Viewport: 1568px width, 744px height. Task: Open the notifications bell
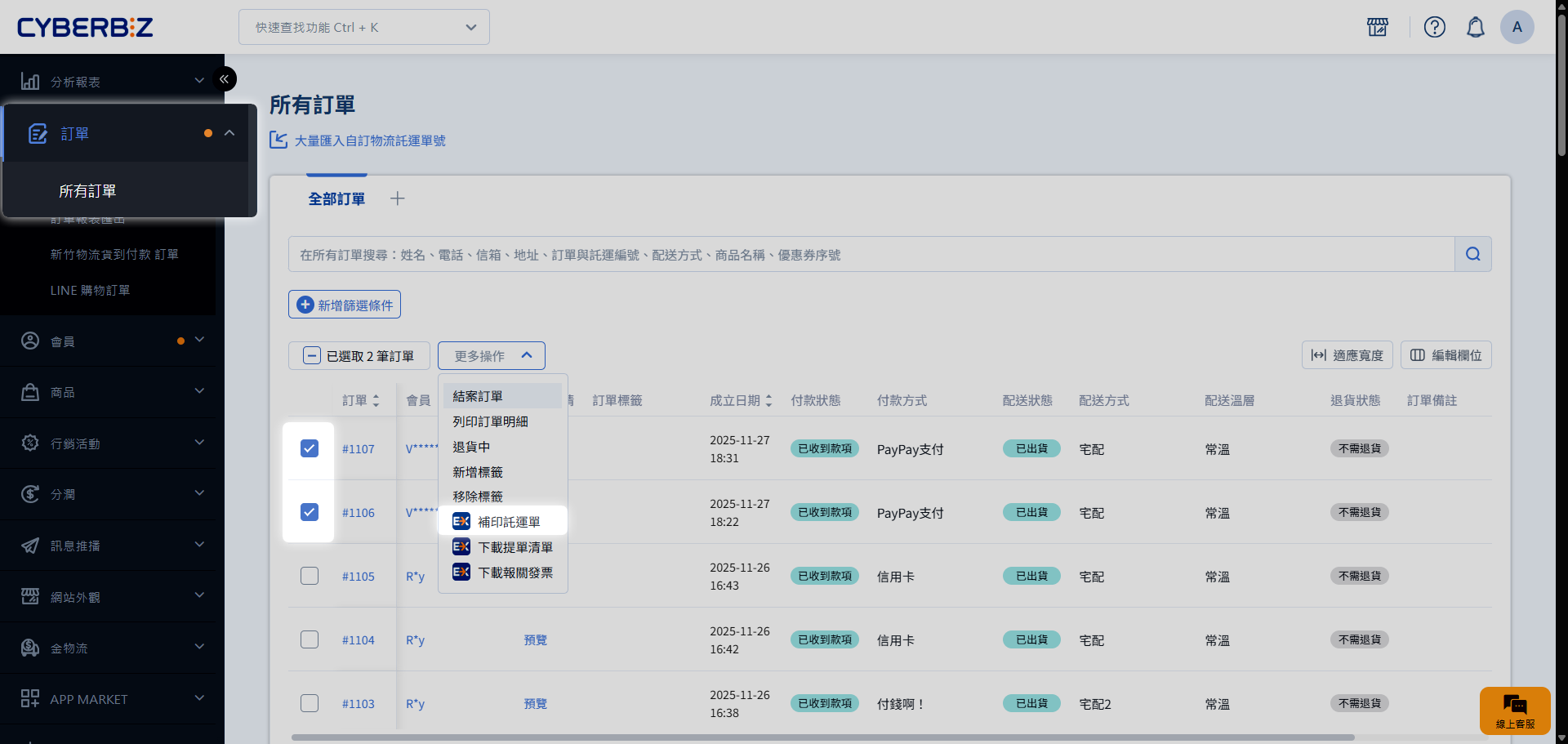1475,27
